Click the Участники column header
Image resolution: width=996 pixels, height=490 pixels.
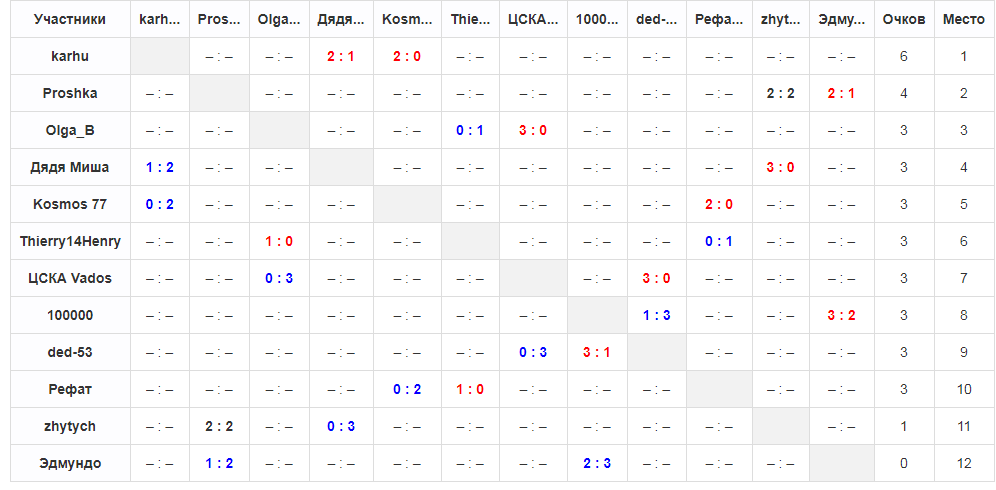(x=70, y=20)
